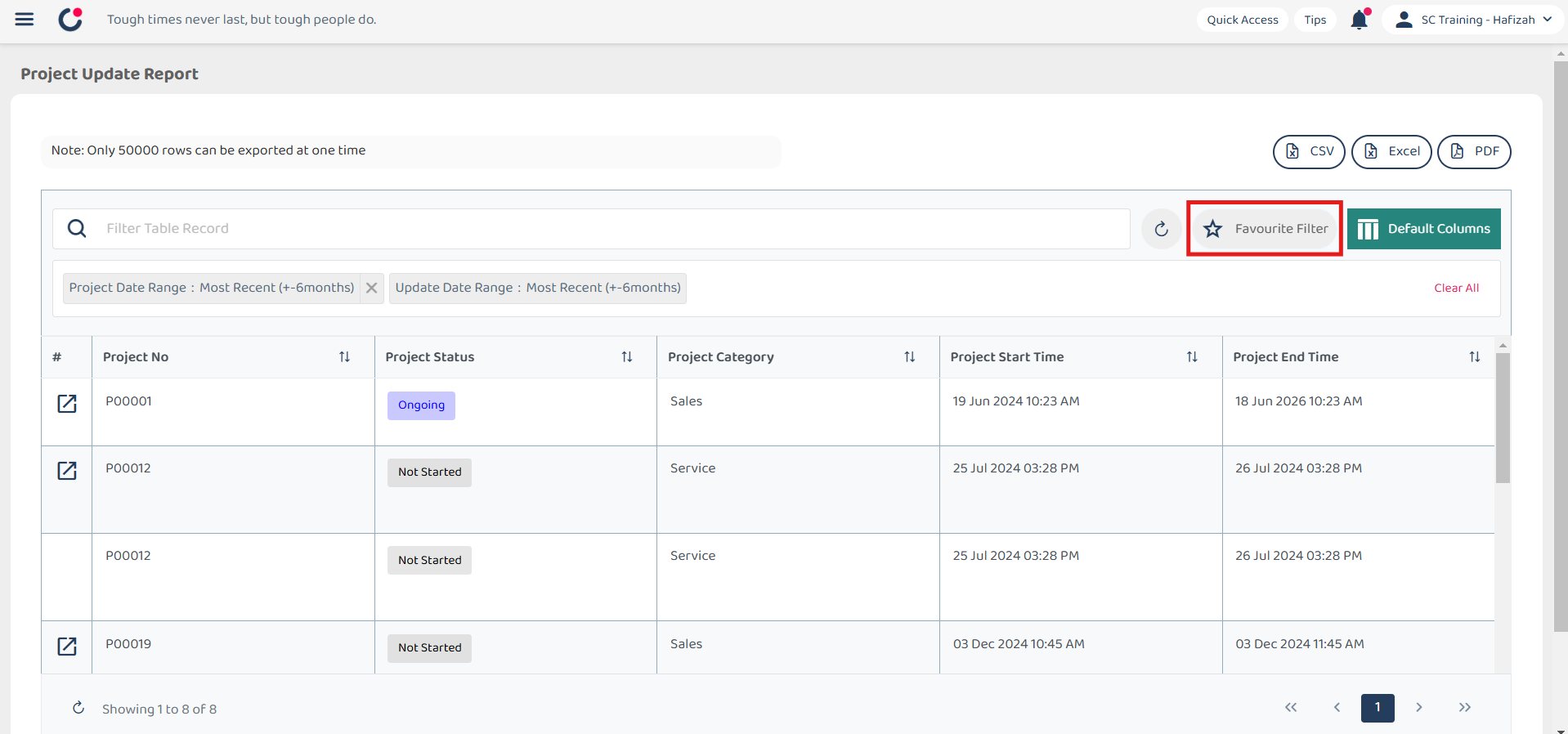Viewport: 1568px width, 734px height.
Task: Click the refresh icon beside the filter box
Action: click(x=1161, y=229)
